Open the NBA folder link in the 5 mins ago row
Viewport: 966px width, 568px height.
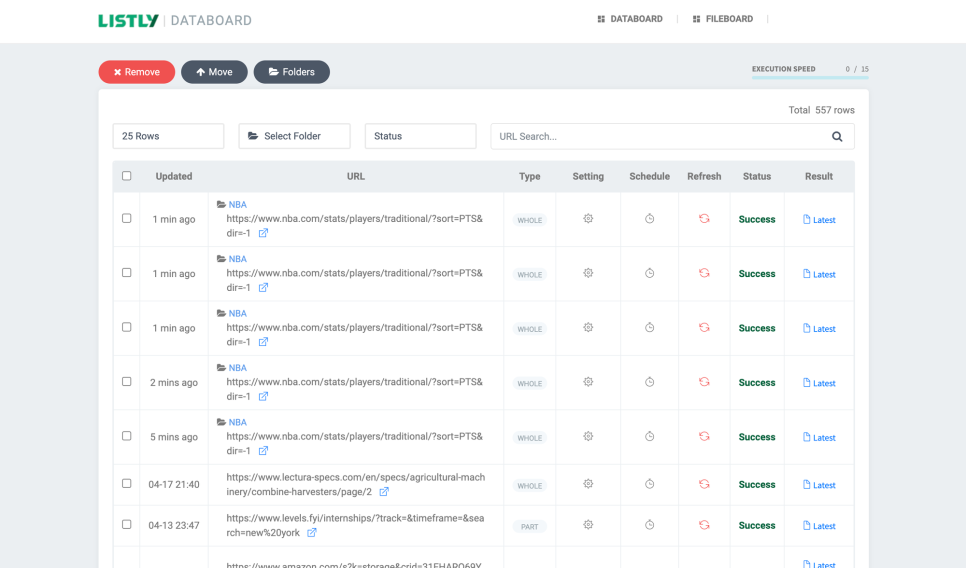[x=237, y=422]
